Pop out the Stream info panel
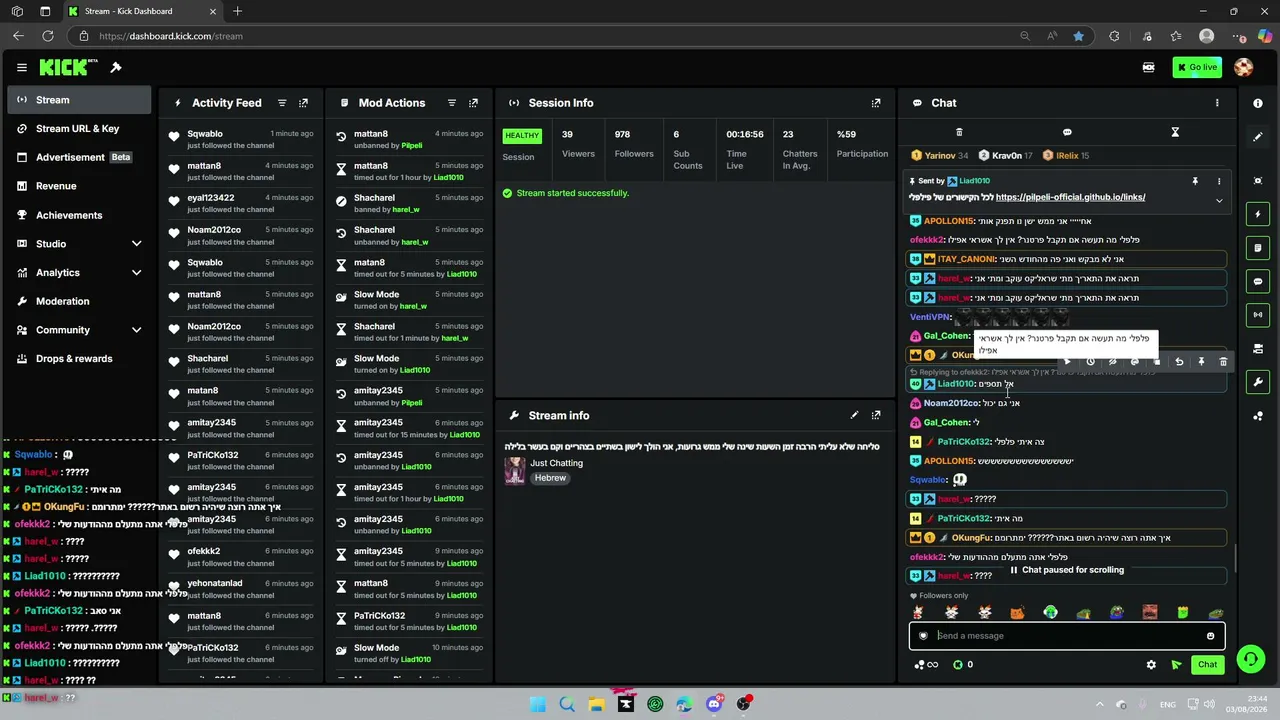 [x=876, y=415]
